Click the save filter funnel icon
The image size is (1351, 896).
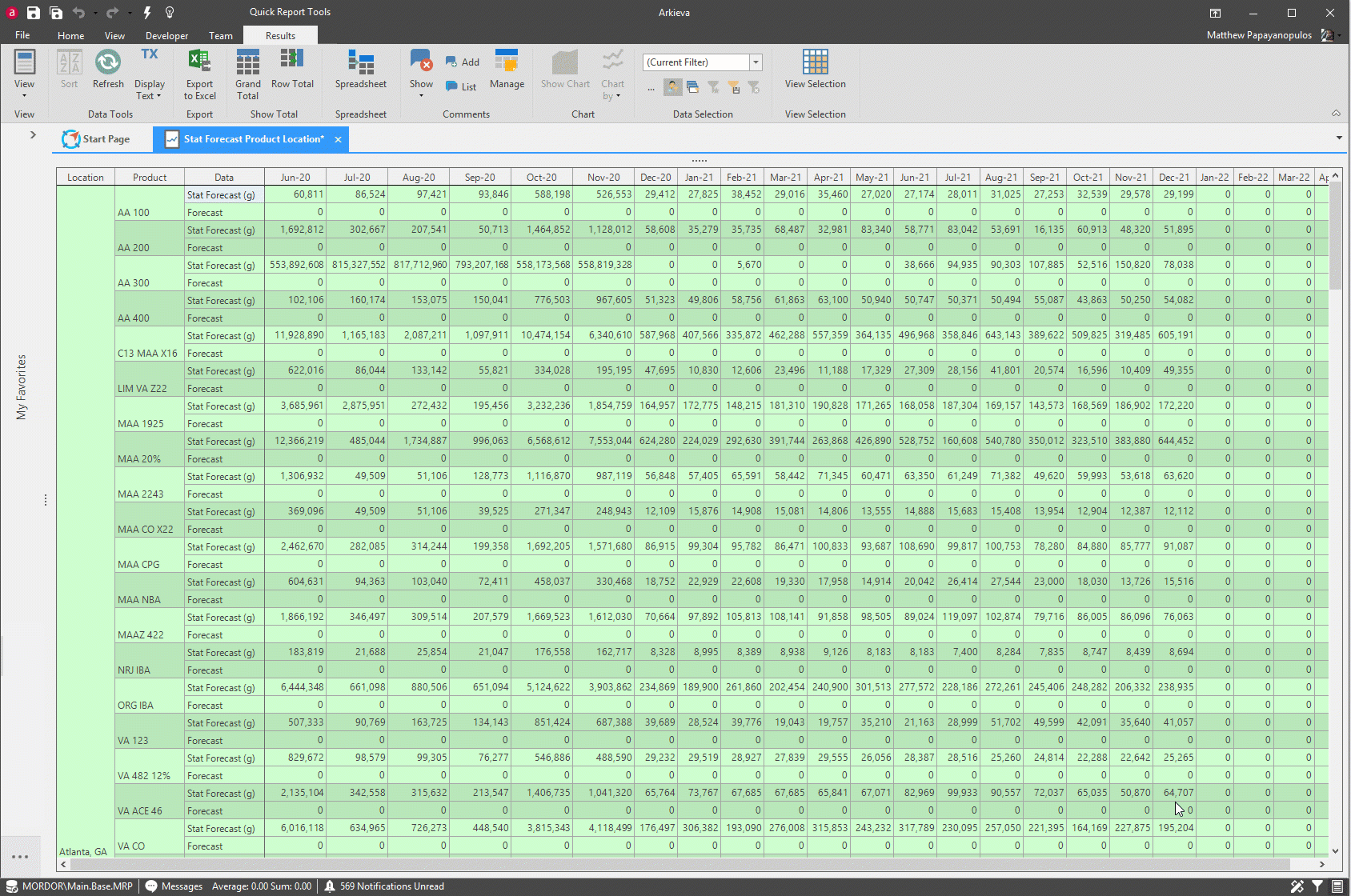[x=733, y=86]
